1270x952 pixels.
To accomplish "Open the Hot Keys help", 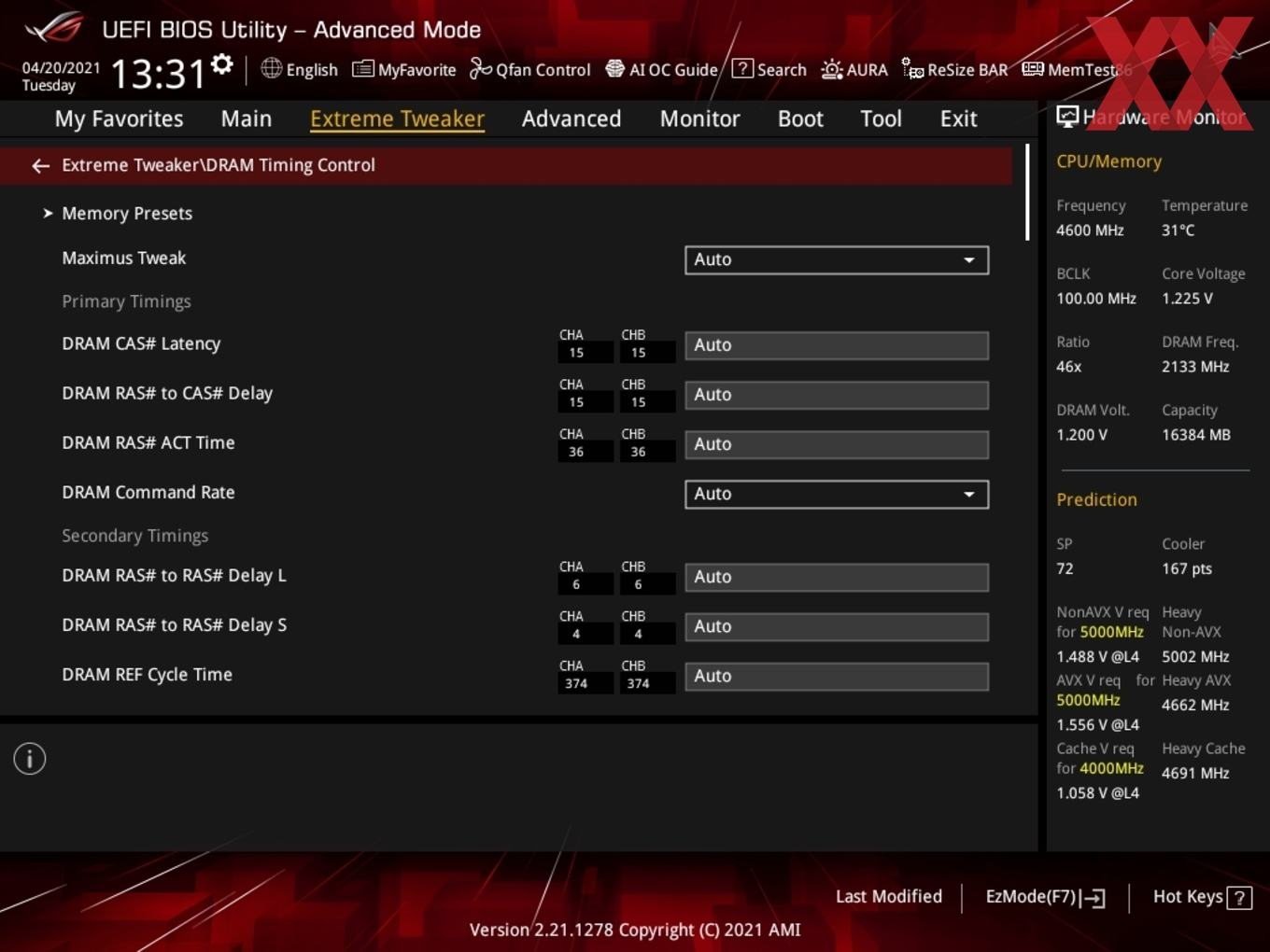I will (1203, 897).
